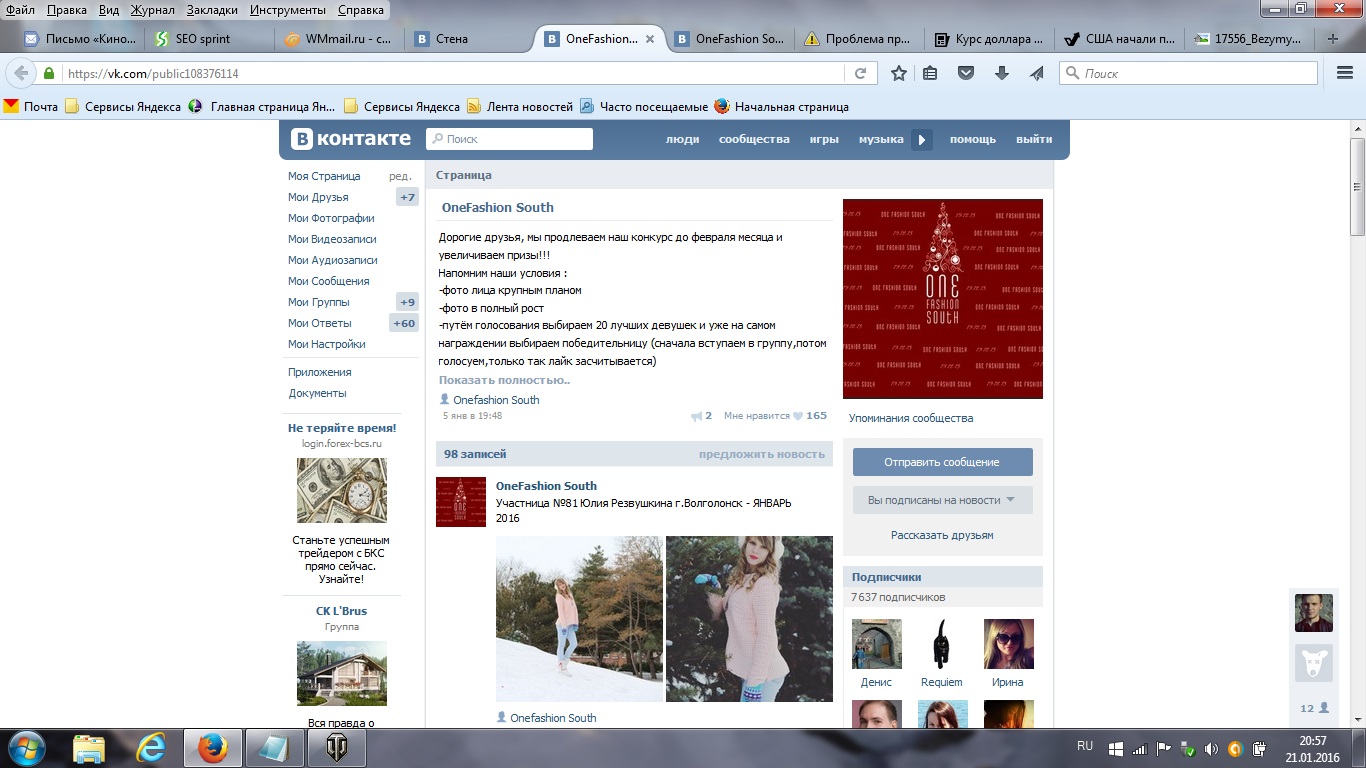1366x778 pixels.
Task: Click the user avatar on the right edge
Action: pyautogui.click(x=1314, y=613)
